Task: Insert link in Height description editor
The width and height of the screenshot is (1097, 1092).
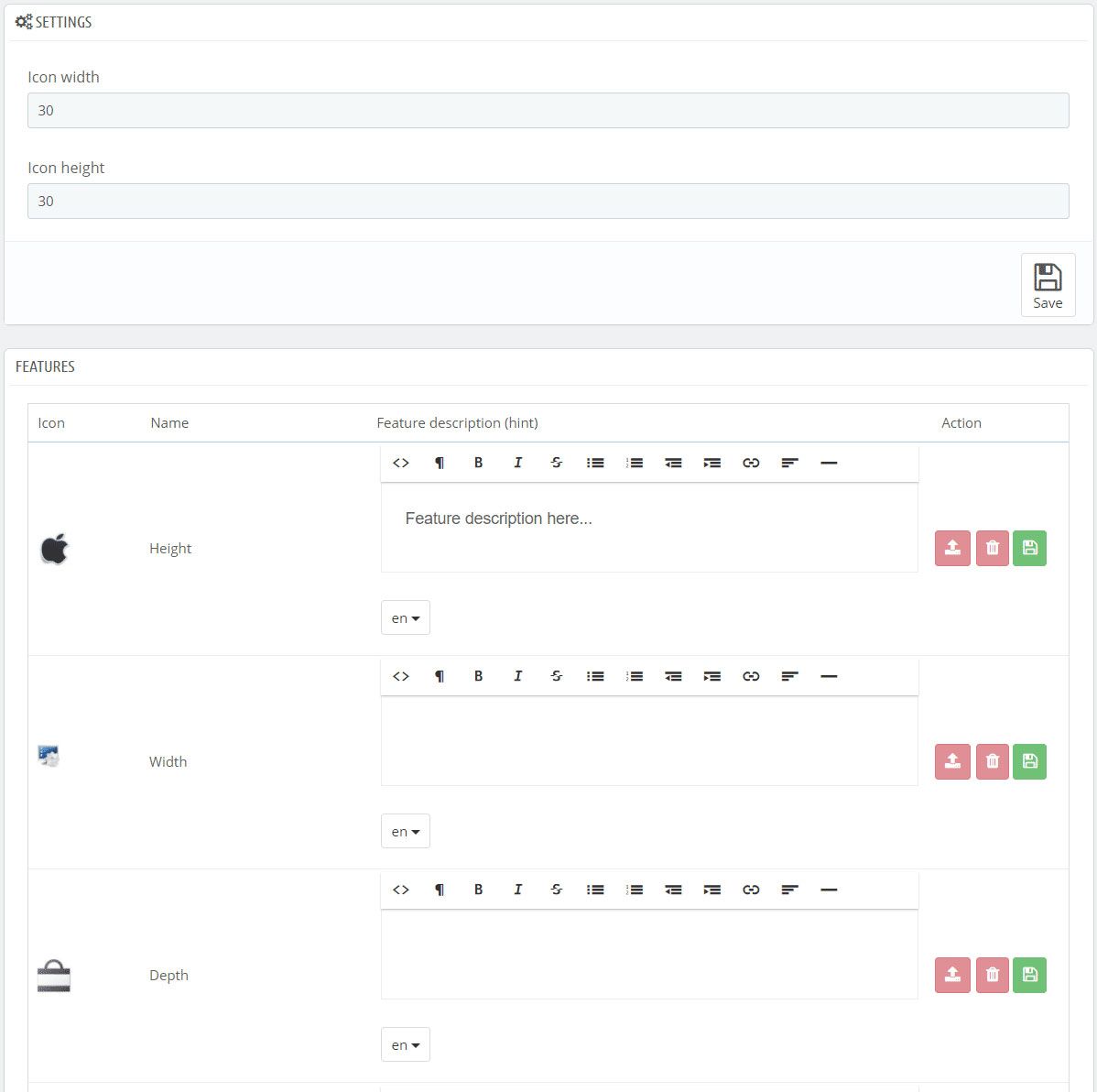Action: [751, 463]
